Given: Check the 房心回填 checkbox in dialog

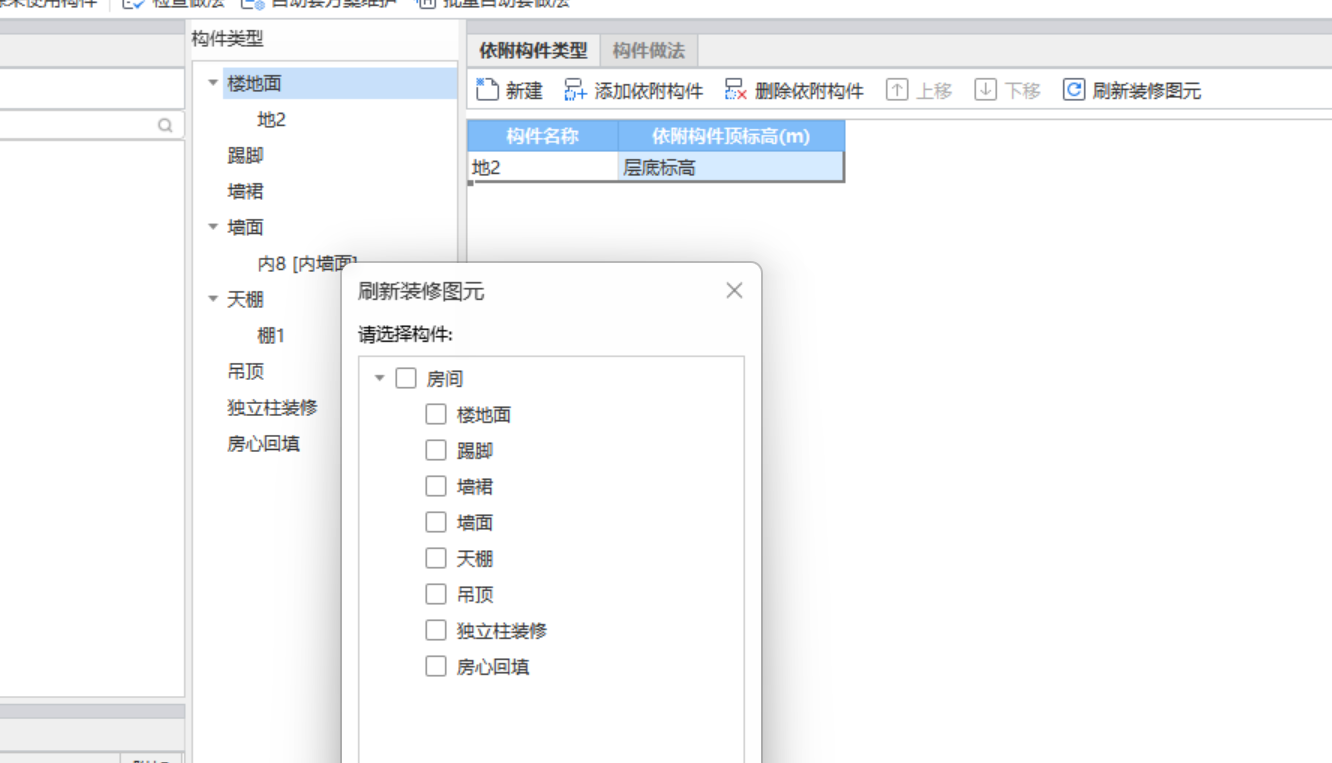Looking at the screenshot, I should click(436, 666).
